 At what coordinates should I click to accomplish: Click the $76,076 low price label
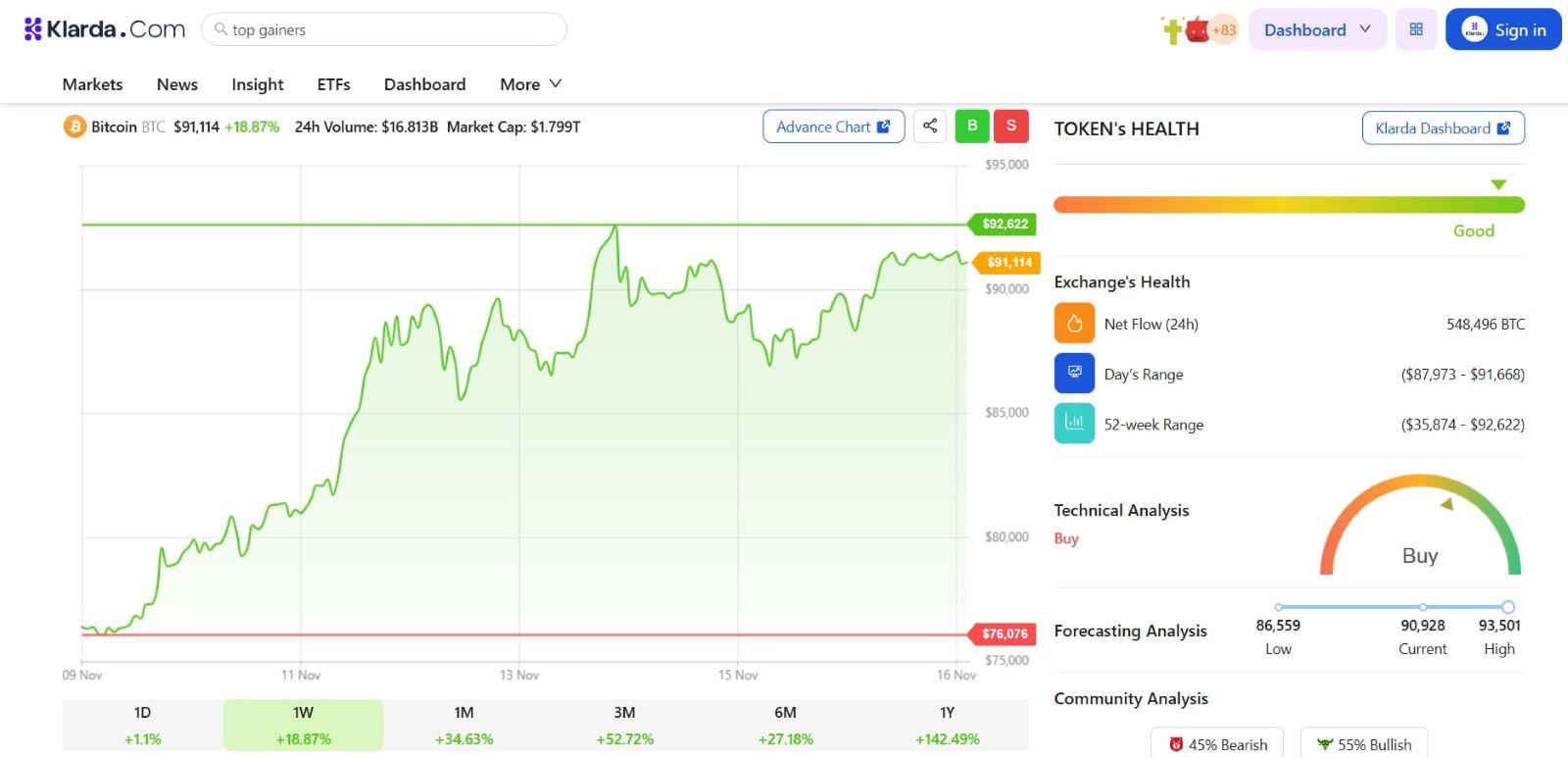1004,633
